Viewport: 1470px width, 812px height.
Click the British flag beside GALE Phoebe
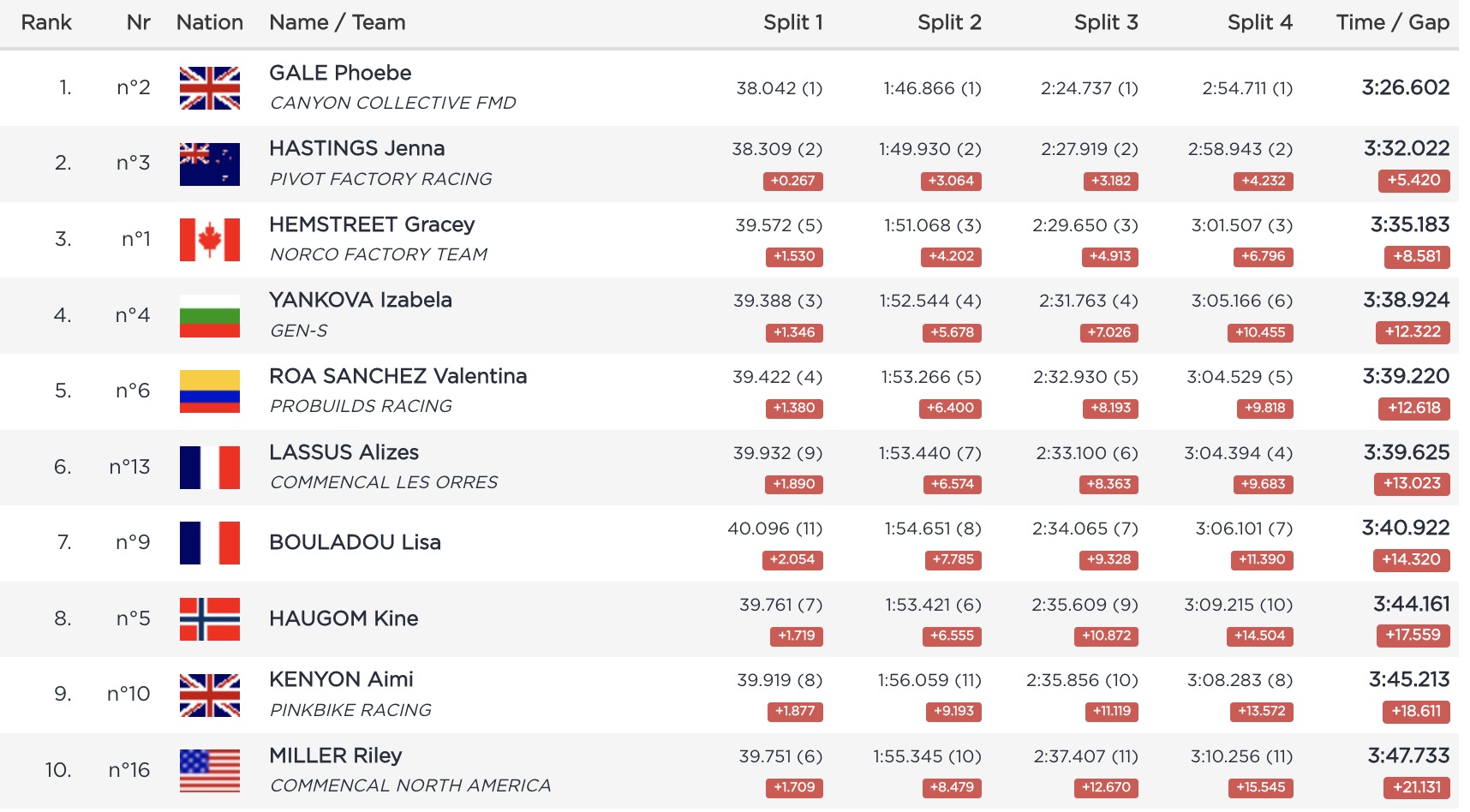(x=209, y=88)
